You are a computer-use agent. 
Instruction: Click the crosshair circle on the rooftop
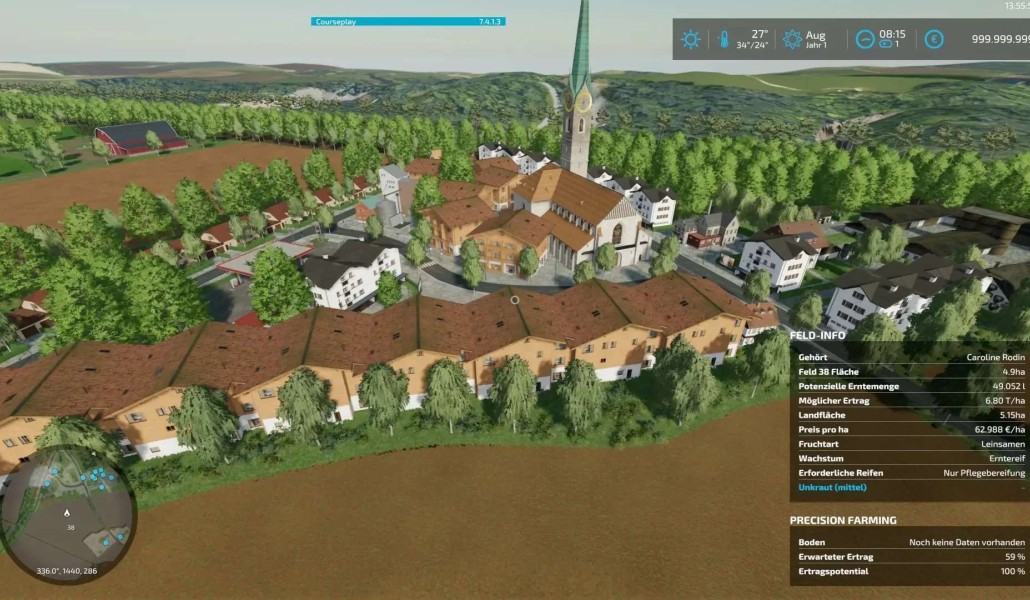[x=515, y=300]
